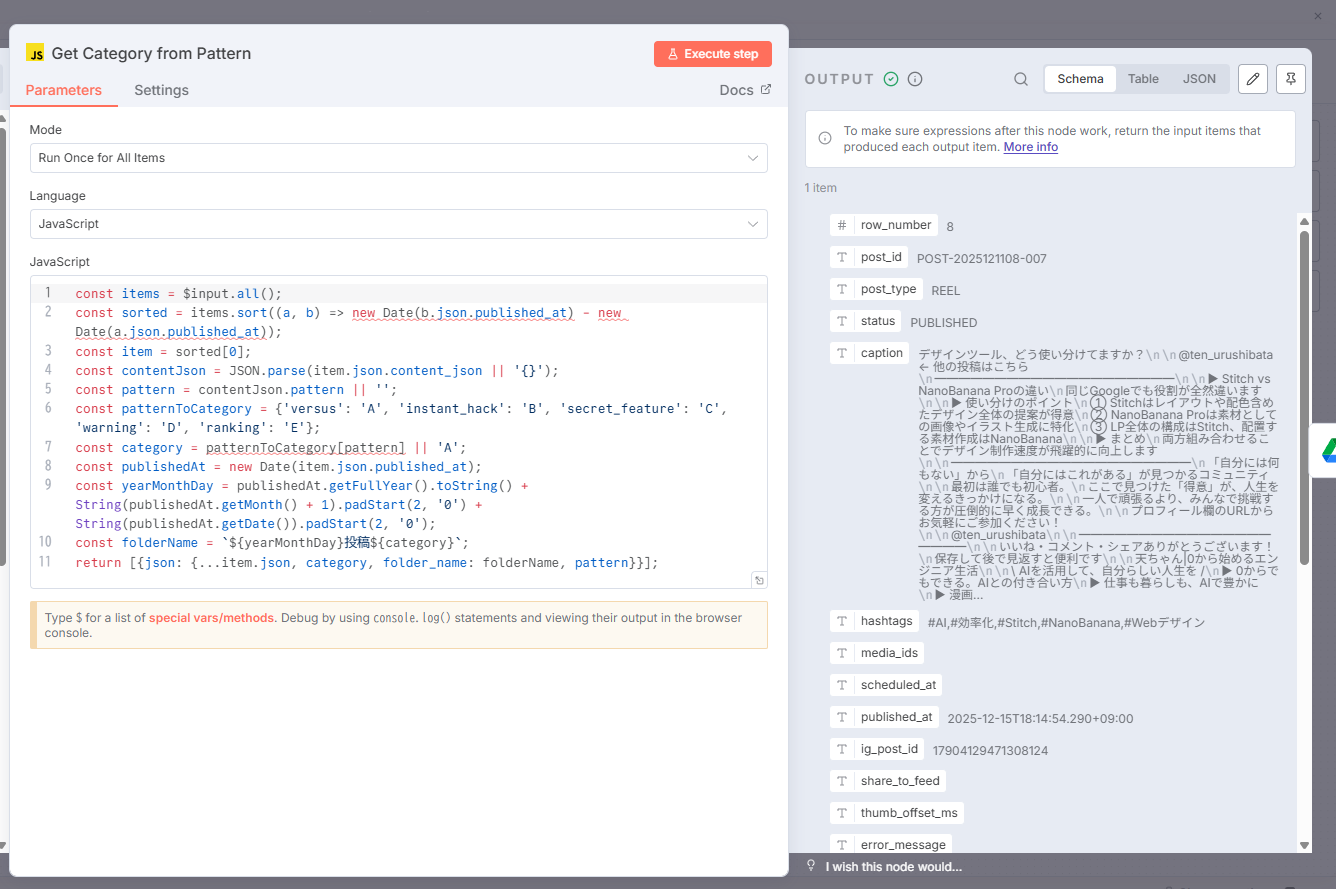Open the Mode dropdown

tap(398, 158)
